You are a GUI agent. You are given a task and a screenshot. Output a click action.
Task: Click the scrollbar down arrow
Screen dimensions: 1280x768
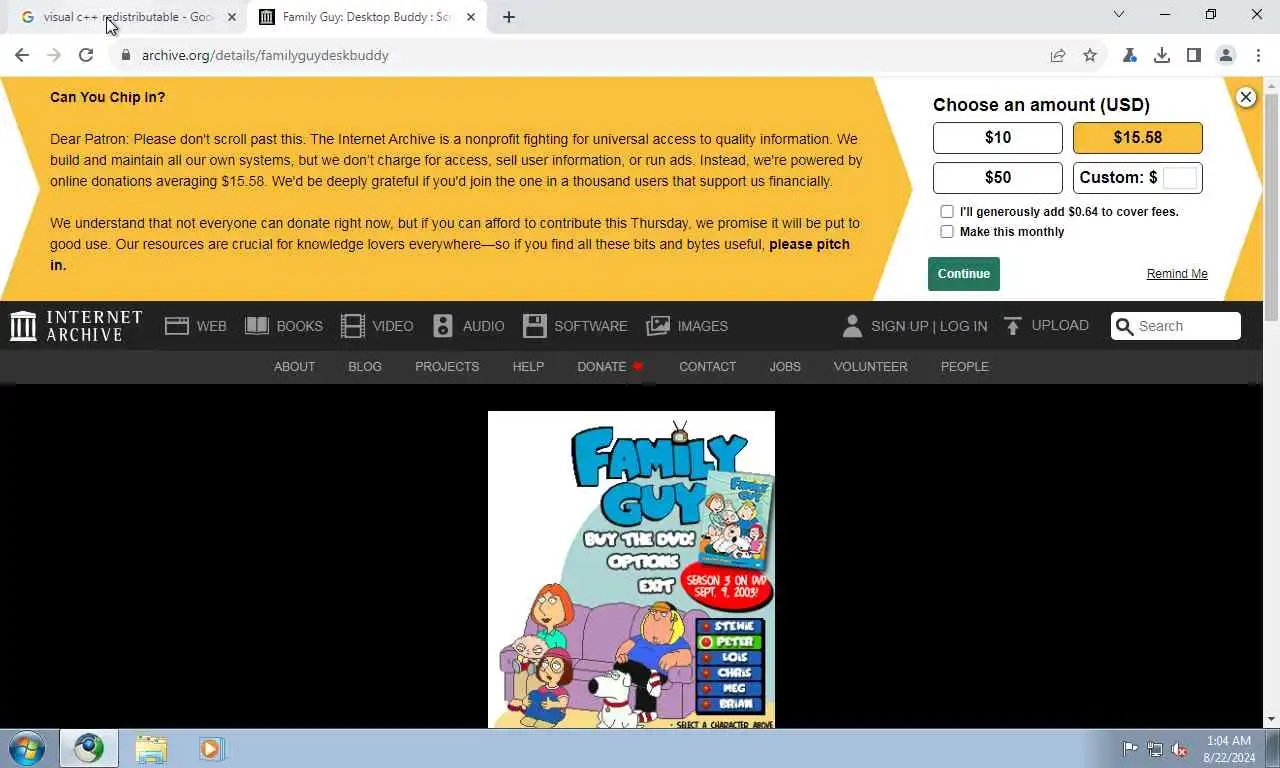coord(1271,719)
